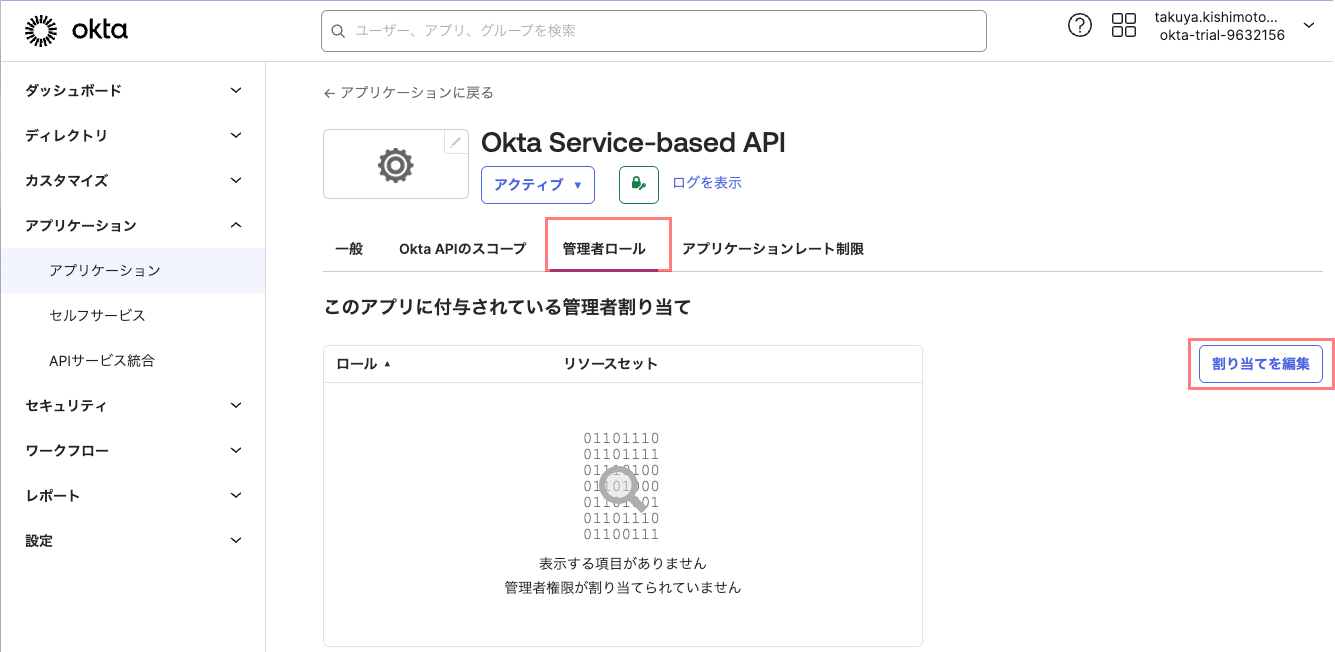Screen dimensions: 1335x652
Task: Expand the セキュリティ sidebar section
Action: coord(133,406)
